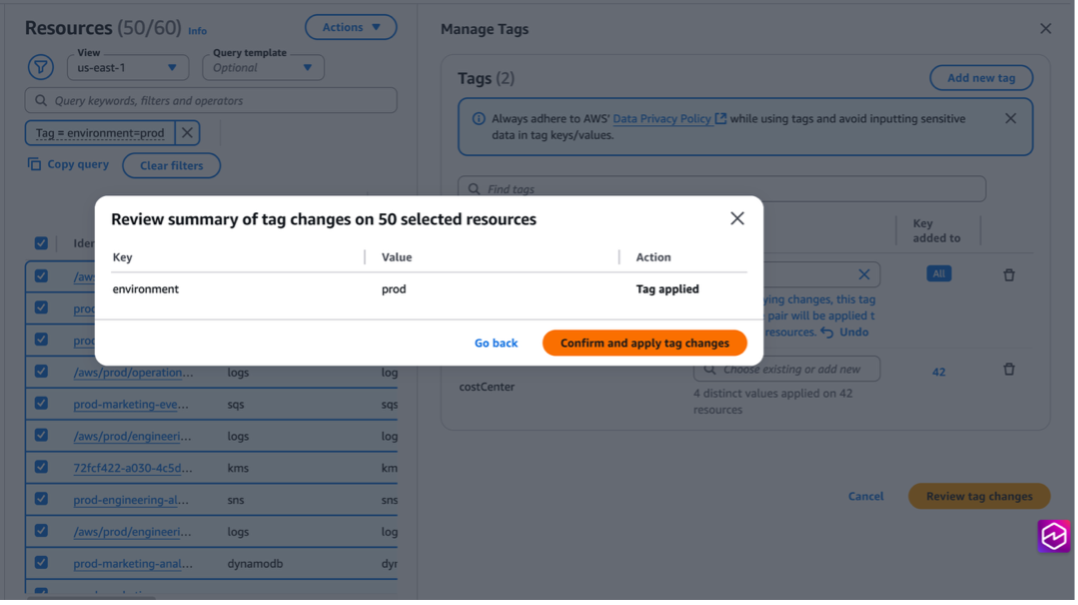This screenshot has height=605, width=1078.
Task: Confirm and apply tag changes
Action: (x=644, y=342)
